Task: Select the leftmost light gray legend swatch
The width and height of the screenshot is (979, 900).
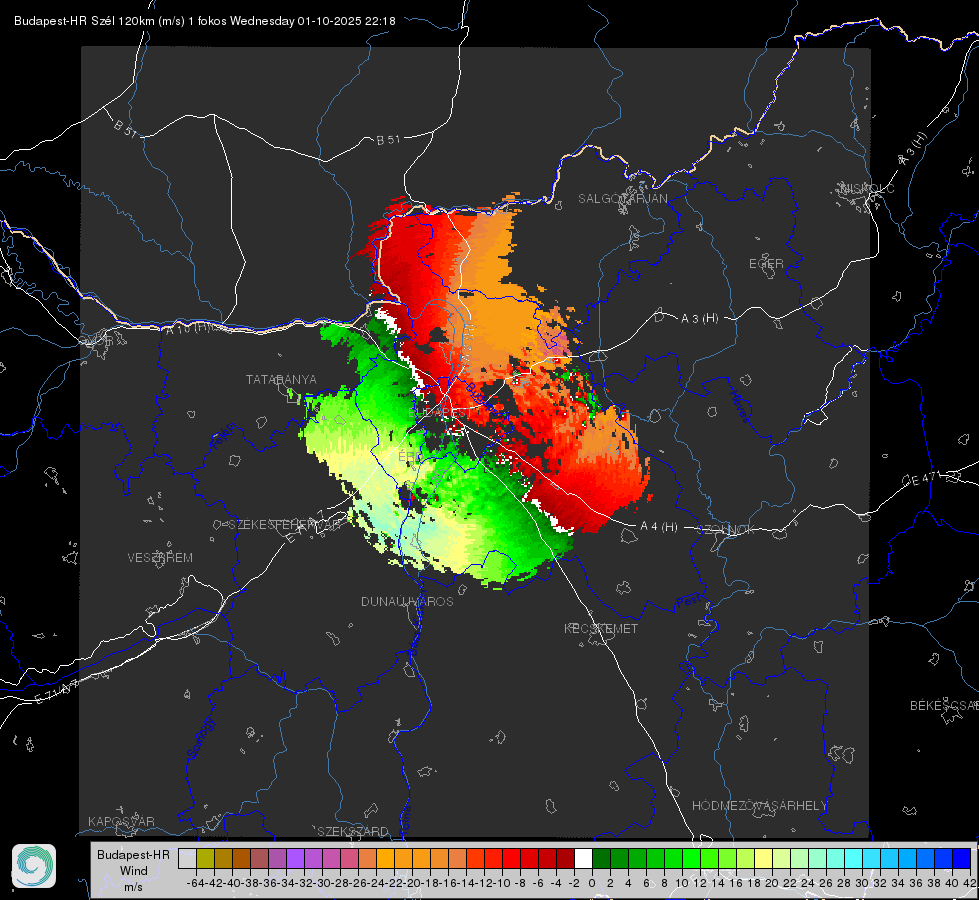Action: (x=187, y=858)
